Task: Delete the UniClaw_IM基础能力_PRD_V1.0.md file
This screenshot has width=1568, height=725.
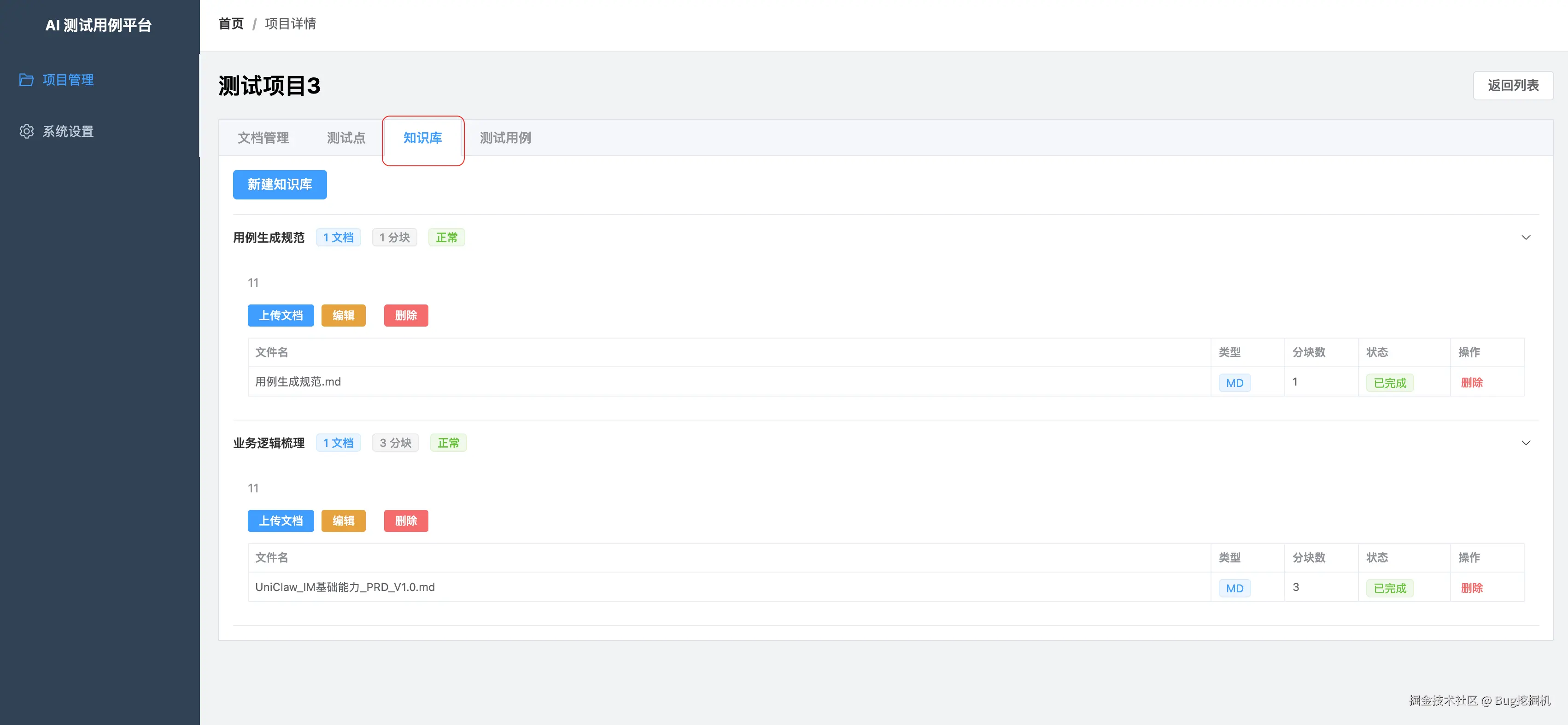Action: coord(1471,588)
